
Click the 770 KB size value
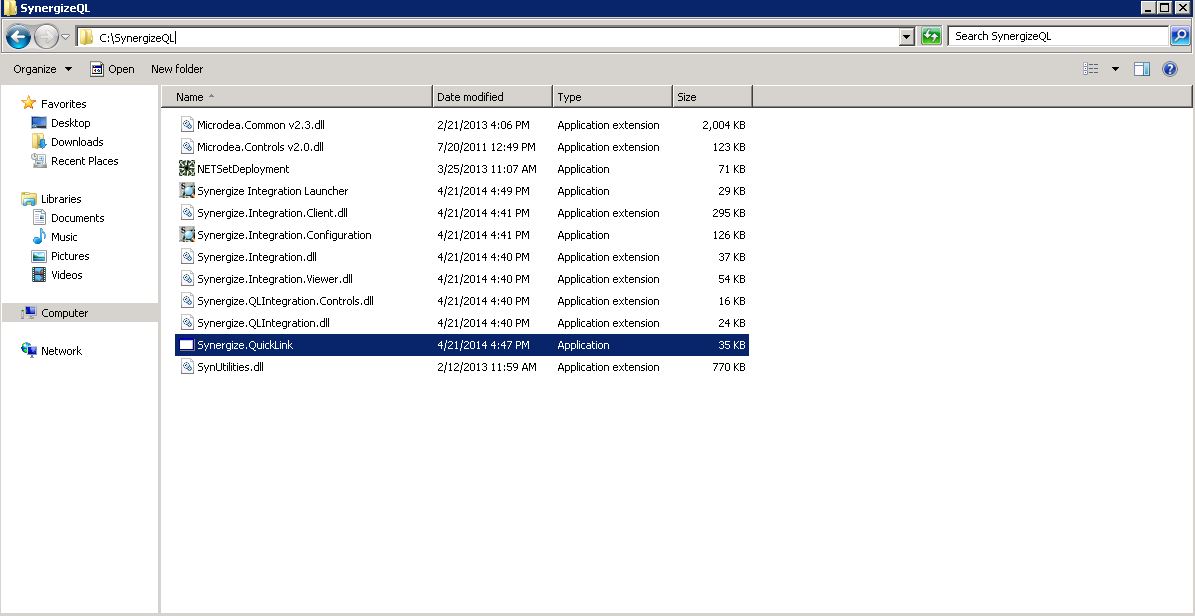729,367
